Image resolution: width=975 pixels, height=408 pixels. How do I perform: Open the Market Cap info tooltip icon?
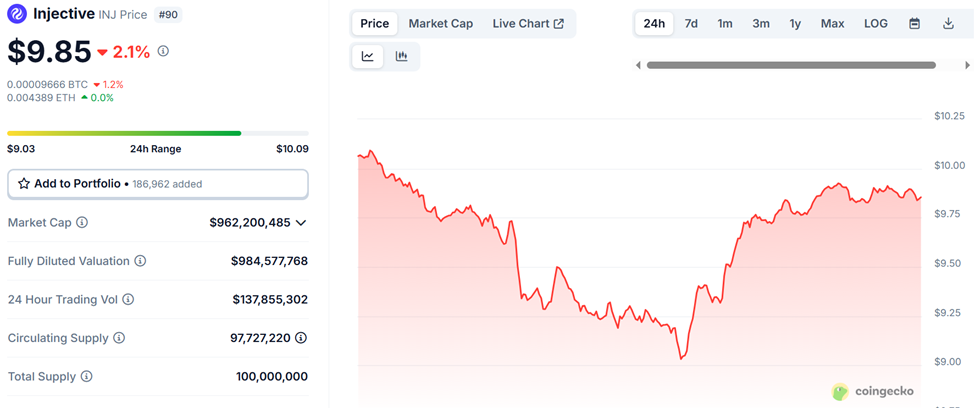click(x=82, y=222)
